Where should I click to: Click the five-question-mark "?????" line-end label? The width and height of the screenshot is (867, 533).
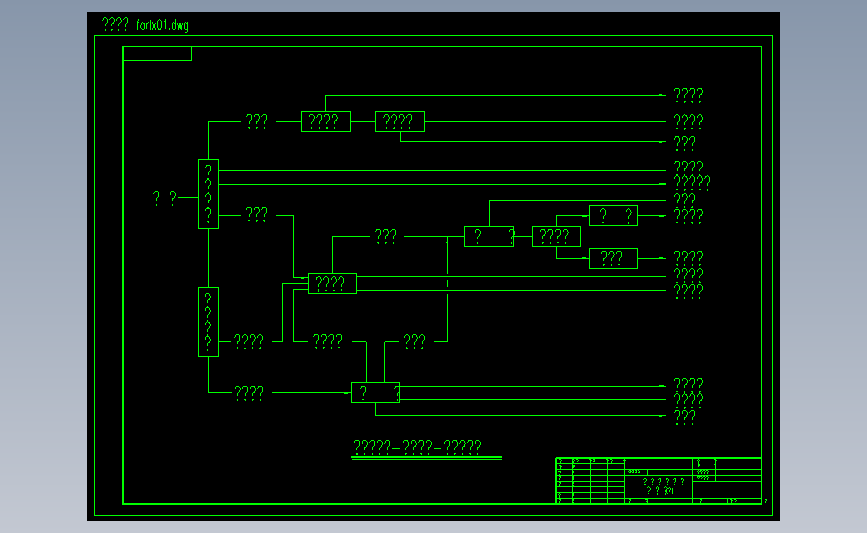coord(692,182)
